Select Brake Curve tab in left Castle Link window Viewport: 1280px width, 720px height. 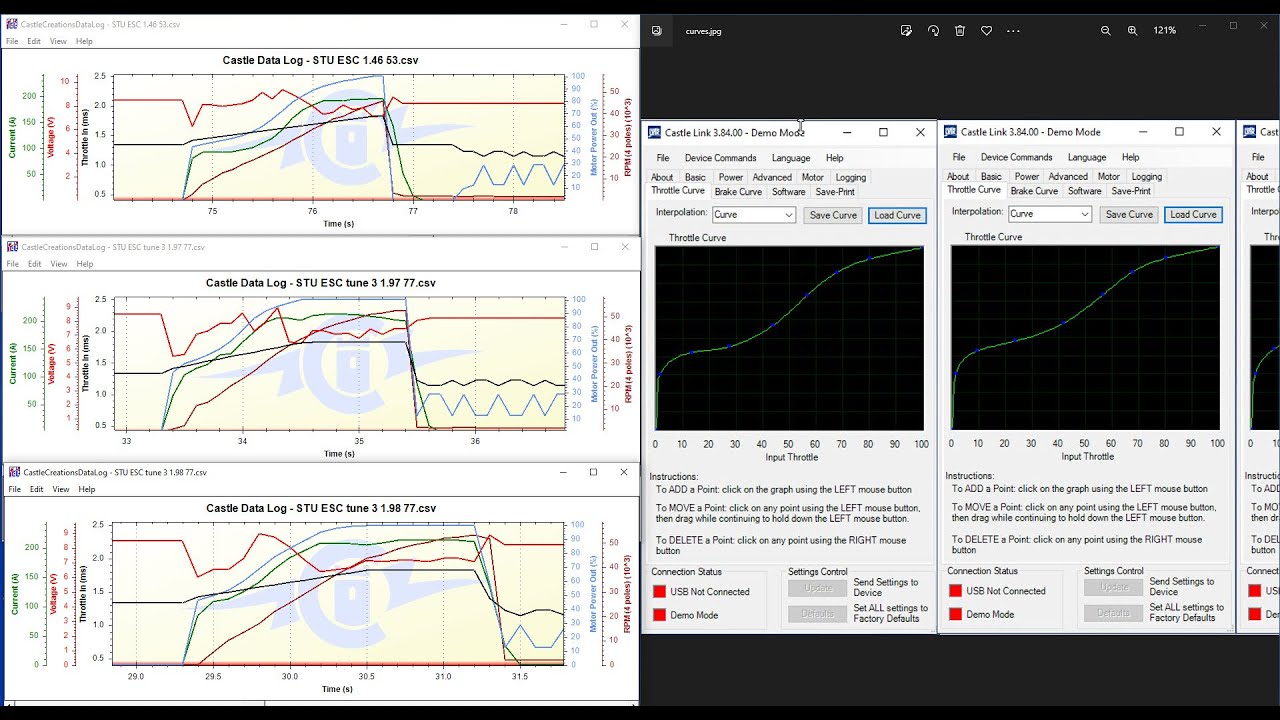click(738, 191)
